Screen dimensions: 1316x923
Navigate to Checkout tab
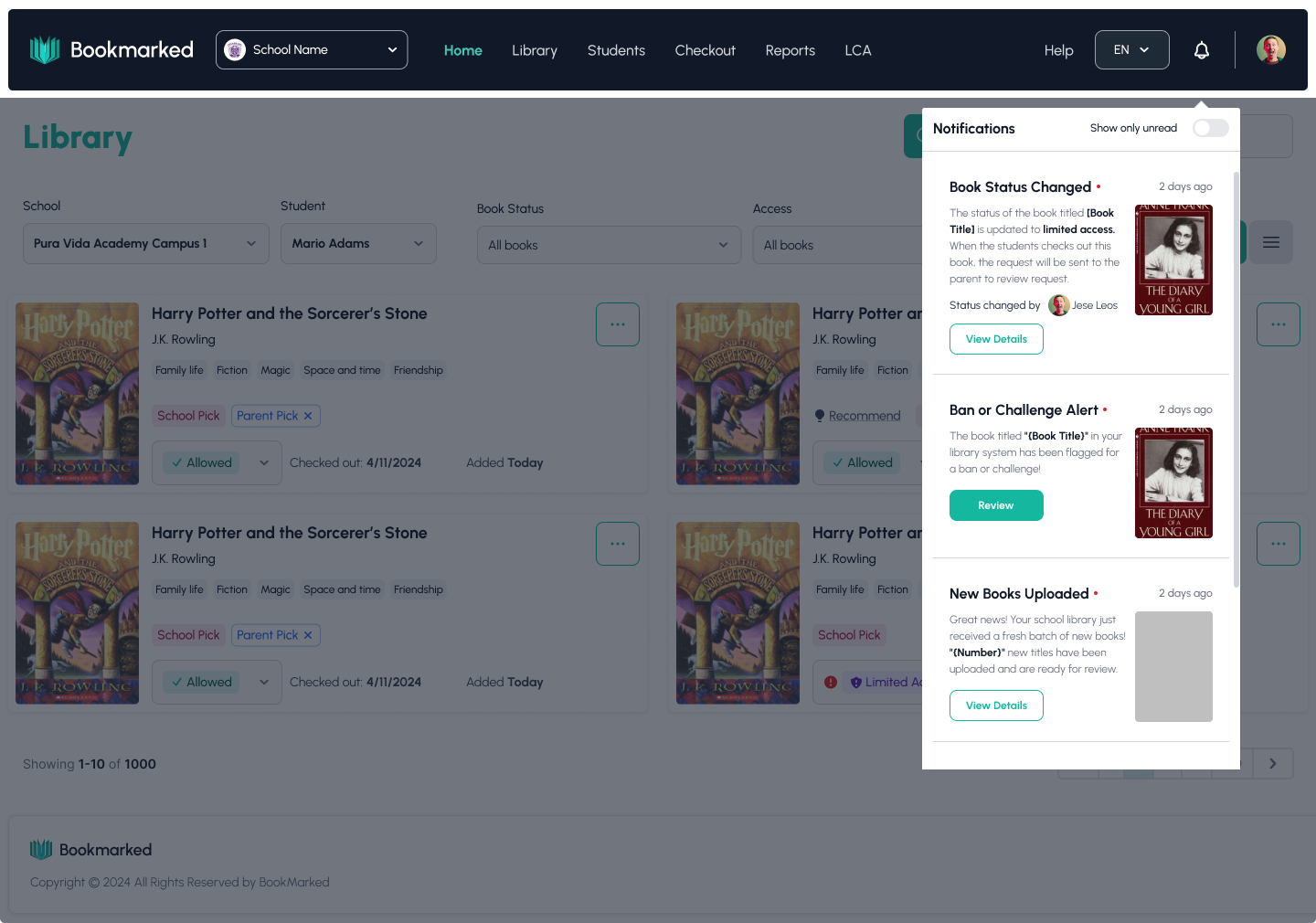coord(705,50)
